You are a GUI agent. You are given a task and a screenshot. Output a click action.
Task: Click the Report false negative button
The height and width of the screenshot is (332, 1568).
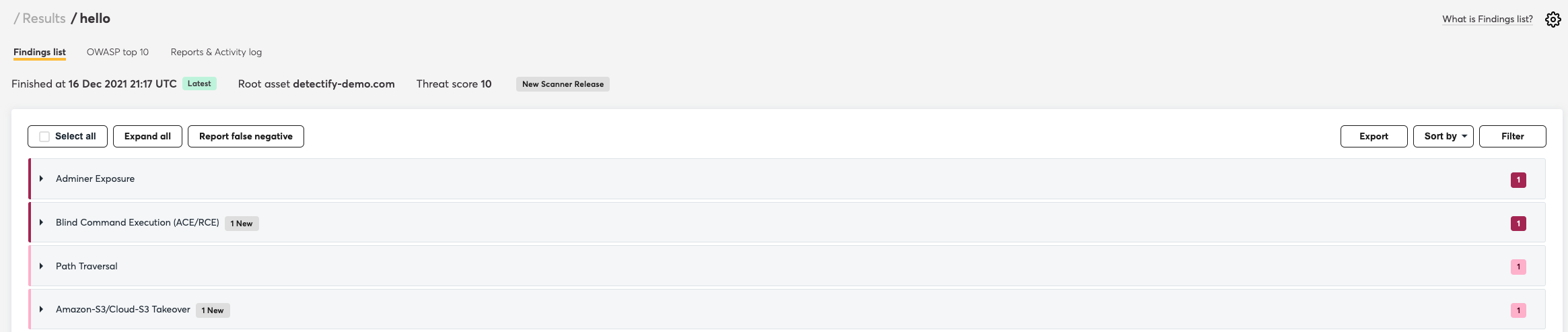[246, 136]
